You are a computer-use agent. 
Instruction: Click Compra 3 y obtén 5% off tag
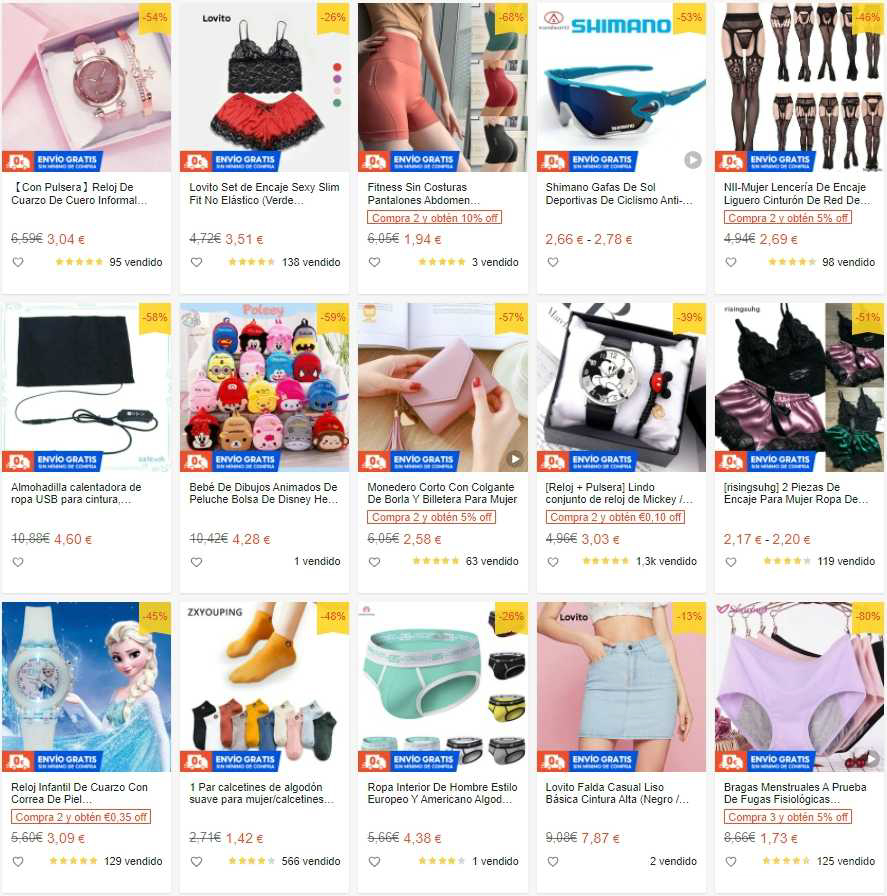[x=788, y=817]
